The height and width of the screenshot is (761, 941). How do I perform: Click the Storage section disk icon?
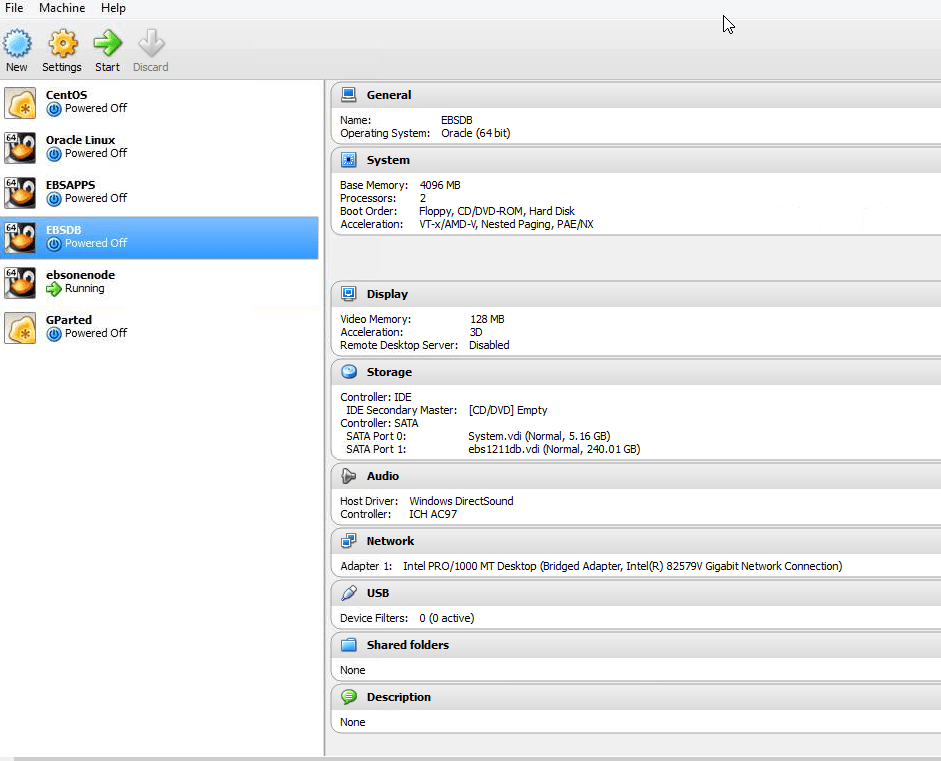tap(349, 371)
